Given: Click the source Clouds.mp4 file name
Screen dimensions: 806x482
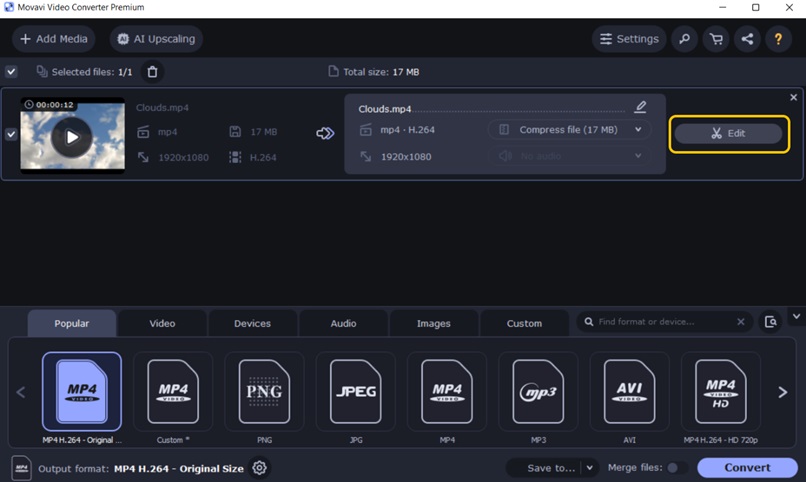Looking at the screenshot, I should click(162, 107).
